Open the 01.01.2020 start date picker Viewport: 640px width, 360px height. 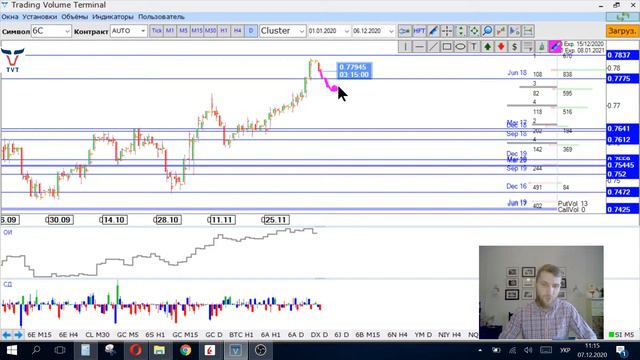pyautogui.click(x=329, y=31)
